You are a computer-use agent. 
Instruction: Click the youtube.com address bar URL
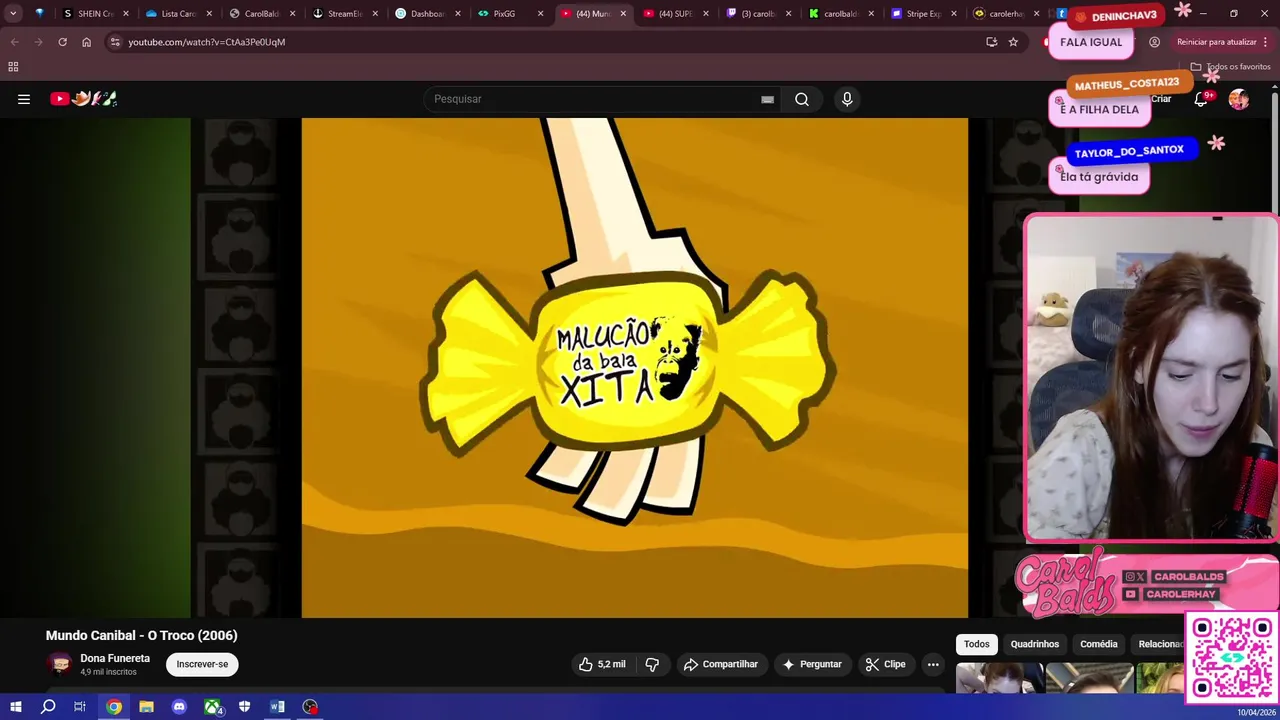(207, 42)
